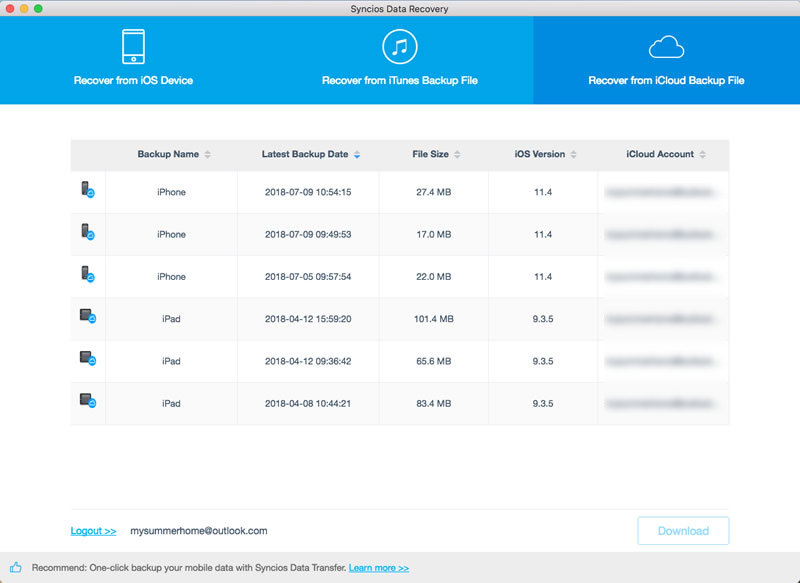This screenshot has width=800, height=583.
Task: Select iPad backup icon dated 2018-04-12 09:36:42
Action: point(88,359)
